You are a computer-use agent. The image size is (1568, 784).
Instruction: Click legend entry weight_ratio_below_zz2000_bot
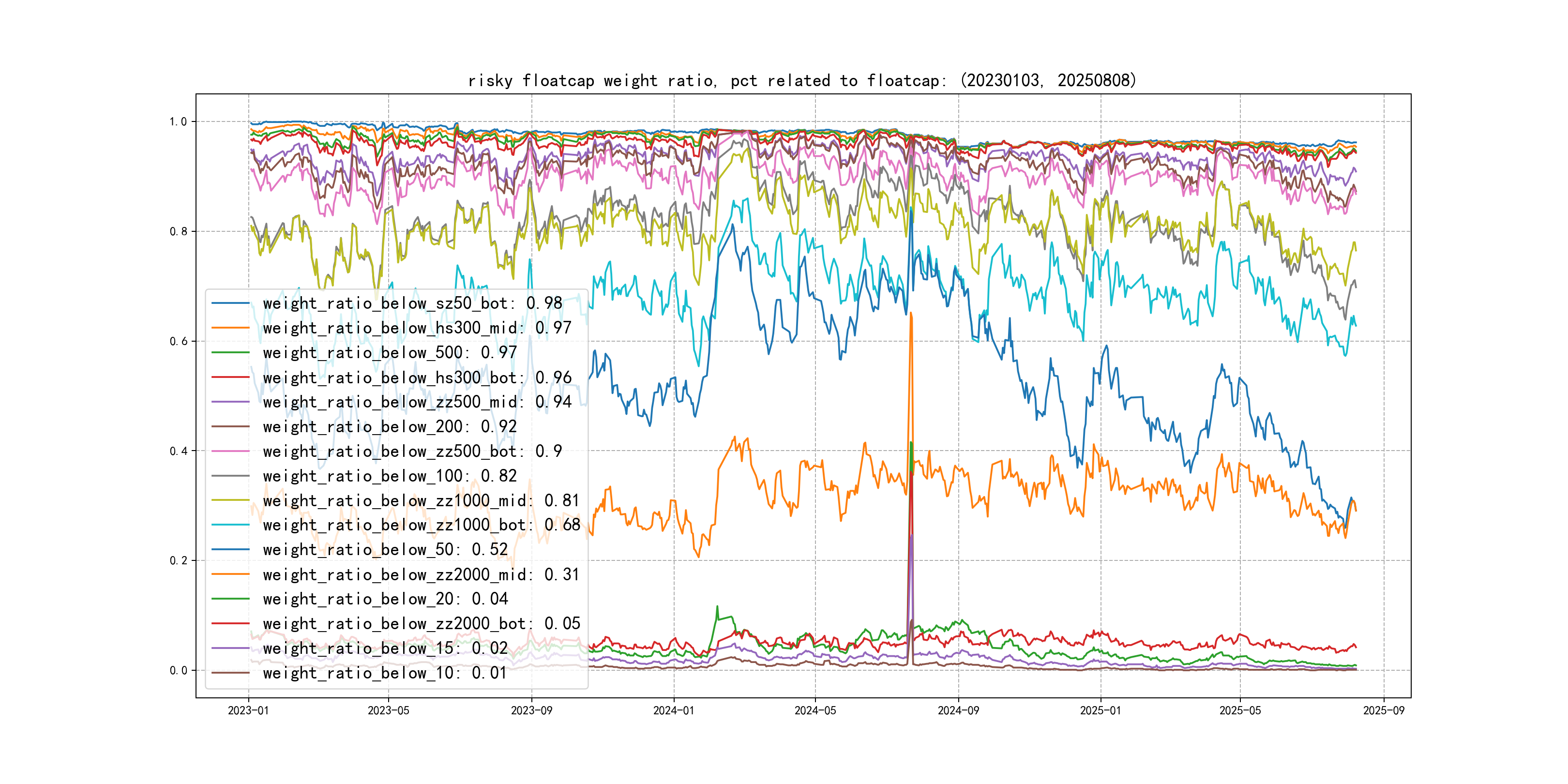tap(421, 623)
